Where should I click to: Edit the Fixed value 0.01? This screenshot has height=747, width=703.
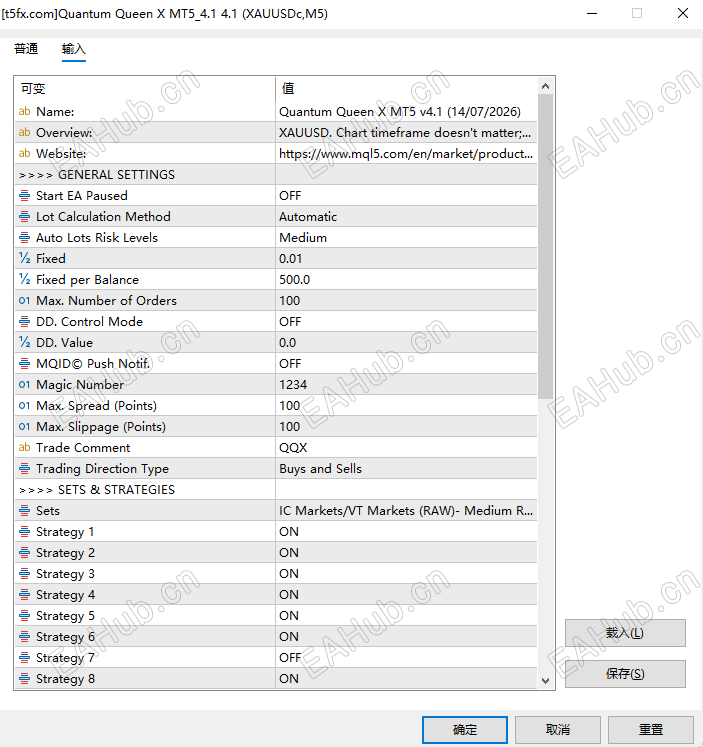pyautogui.click(x=406, y=258)
